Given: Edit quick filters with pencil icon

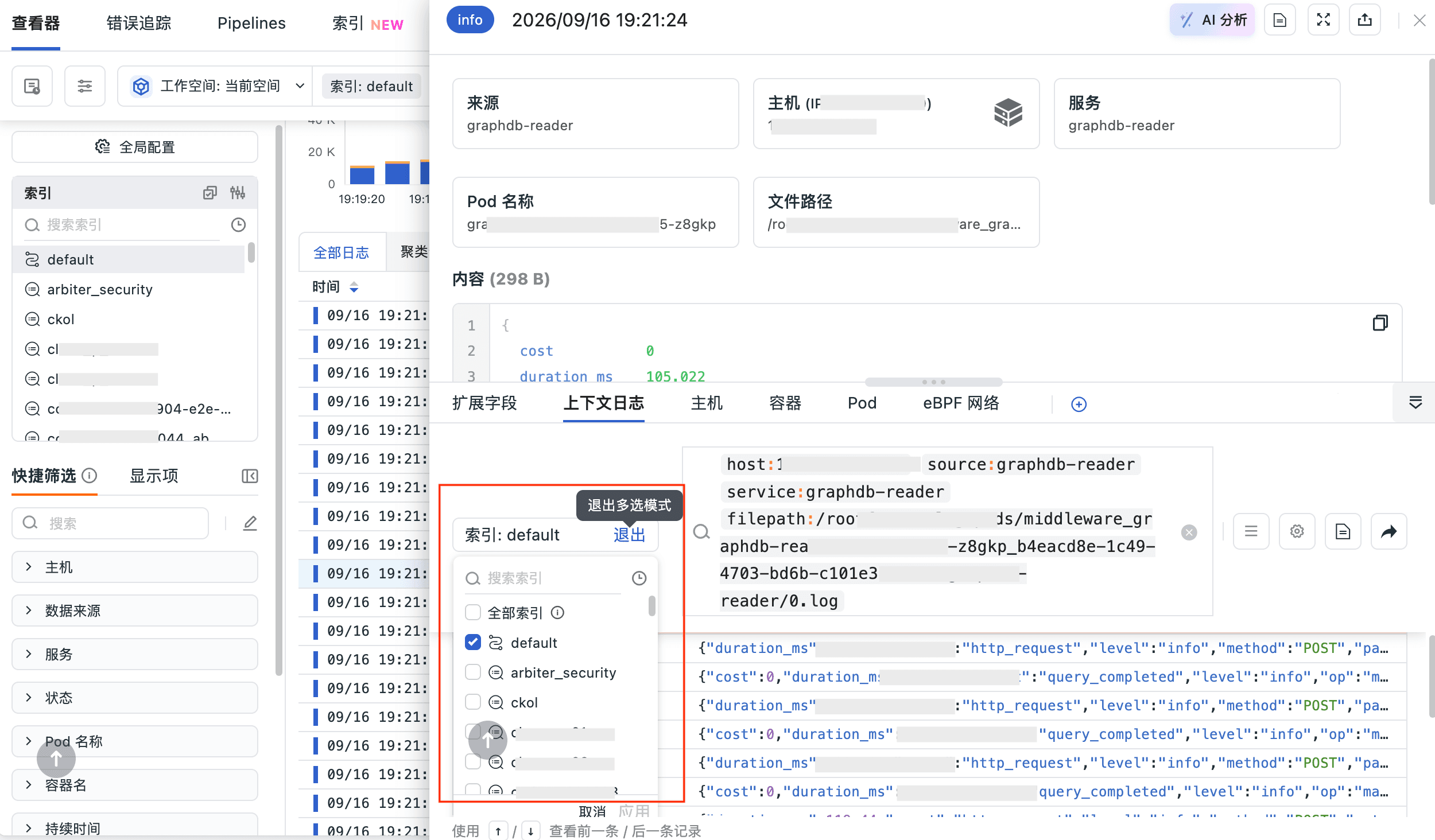Looking at the screenshot, I should (250, 523).
